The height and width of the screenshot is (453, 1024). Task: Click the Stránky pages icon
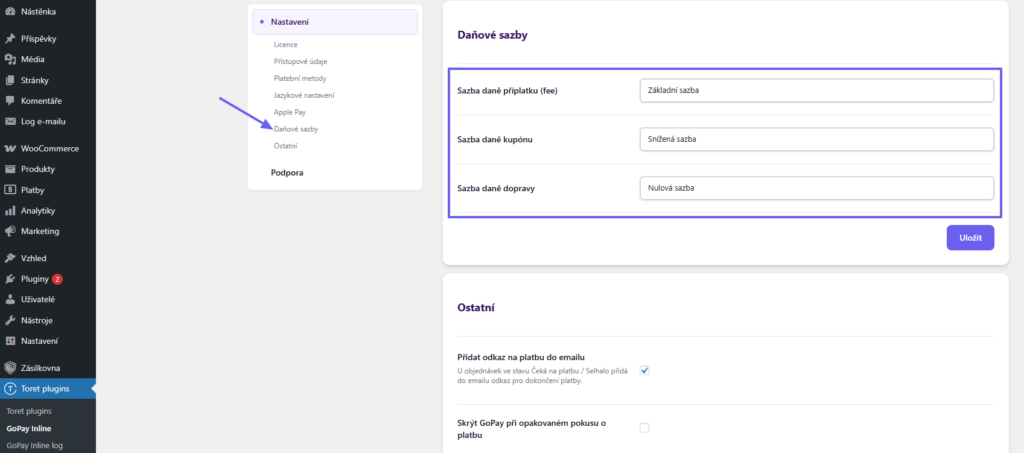coord(10,80)
